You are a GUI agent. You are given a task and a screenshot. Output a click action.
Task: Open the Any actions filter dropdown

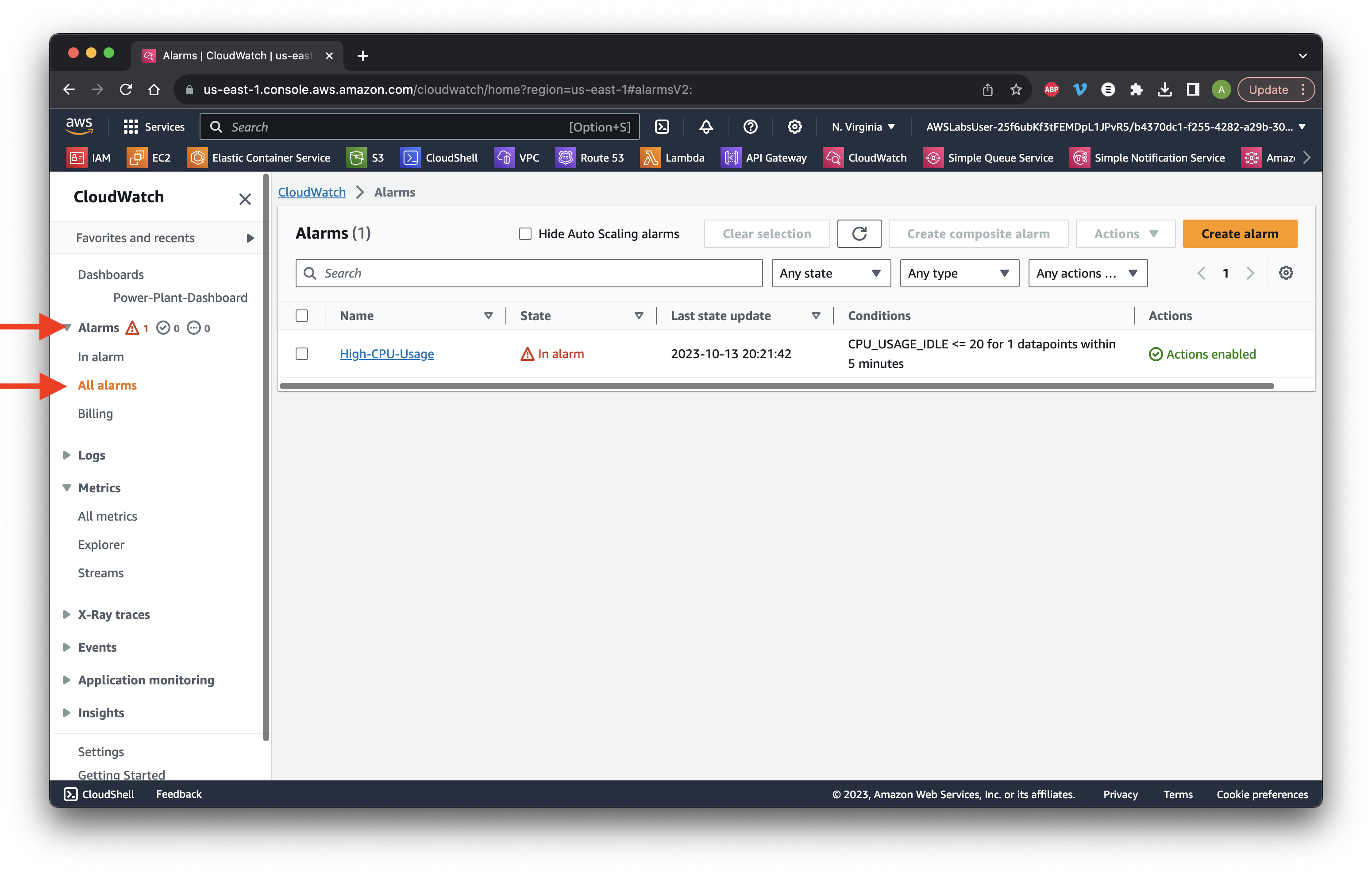pos(1087,273)
